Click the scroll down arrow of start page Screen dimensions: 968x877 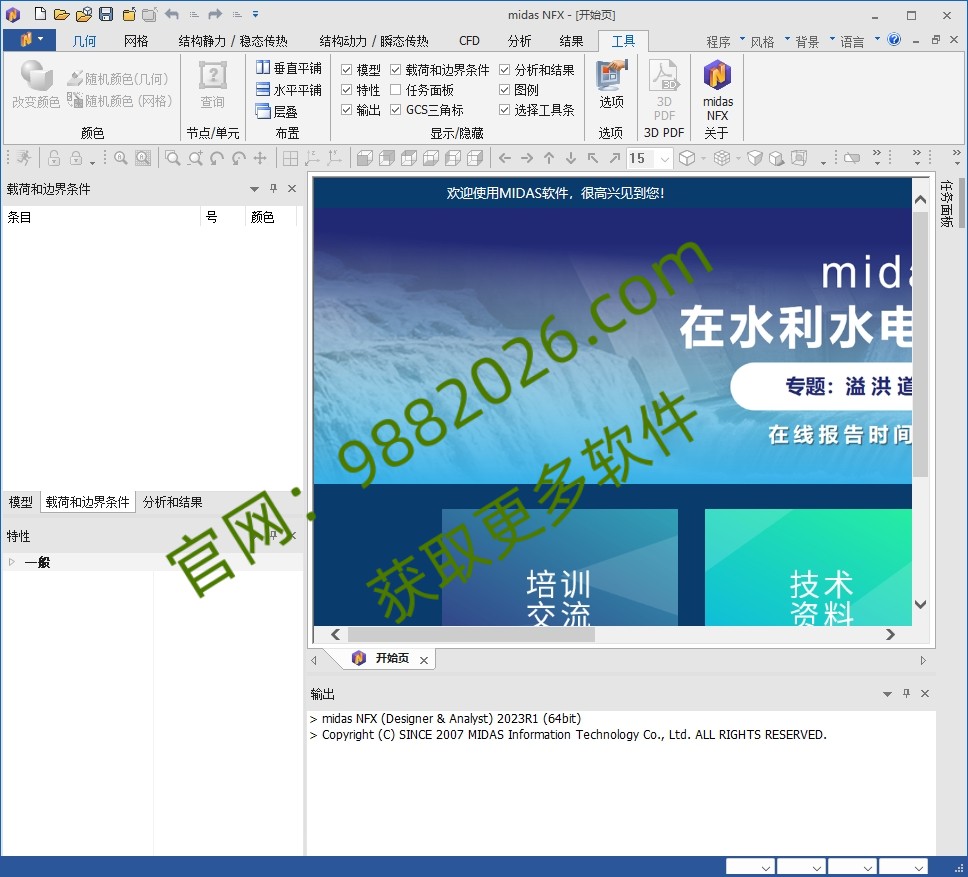click(x=920, y=604)
